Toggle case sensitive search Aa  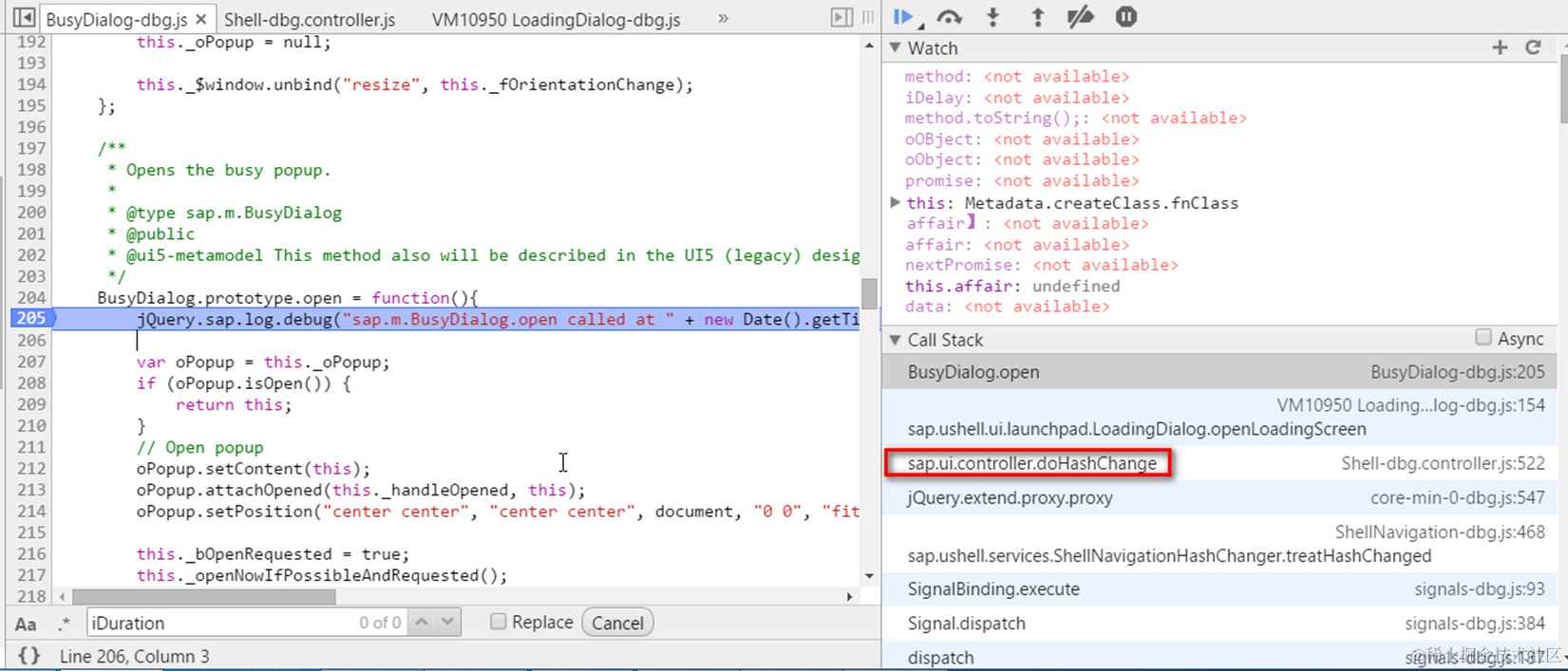[26, 624]
